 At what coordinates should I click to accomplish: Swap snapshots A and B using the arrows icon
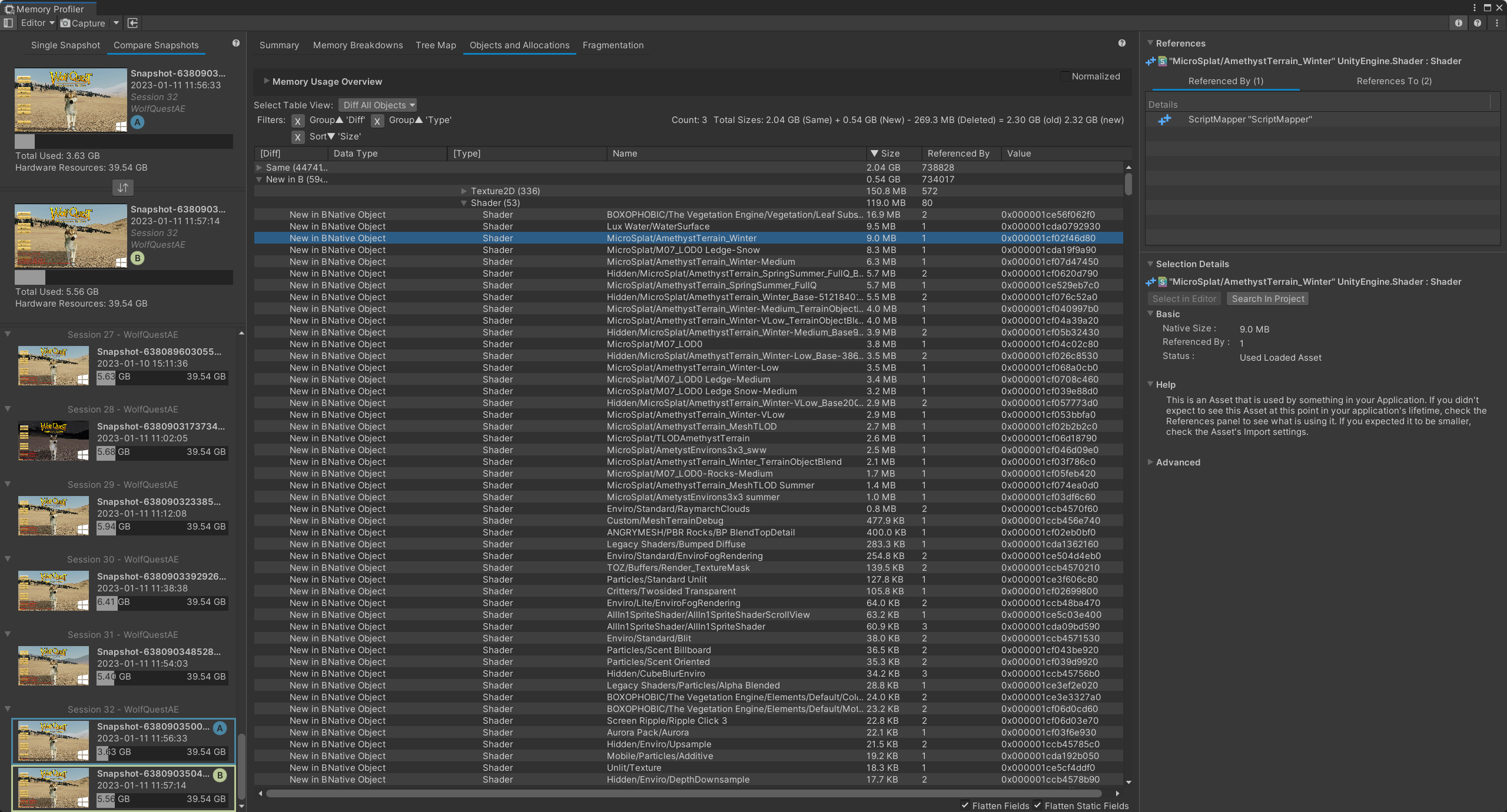[122, 188]
